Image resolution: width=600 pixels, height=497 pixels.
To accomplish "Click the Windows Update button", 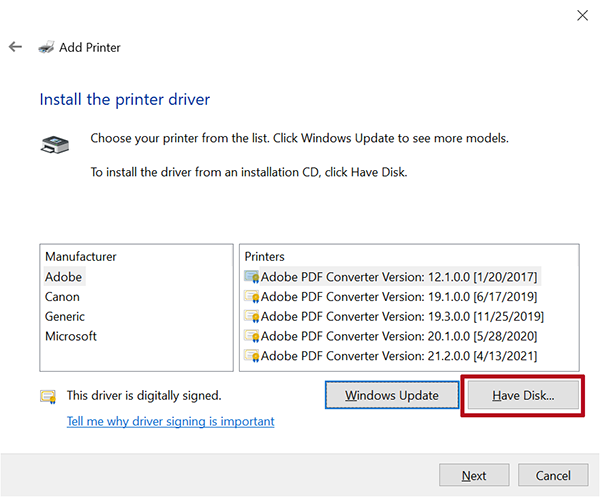I will coord(392,395).
